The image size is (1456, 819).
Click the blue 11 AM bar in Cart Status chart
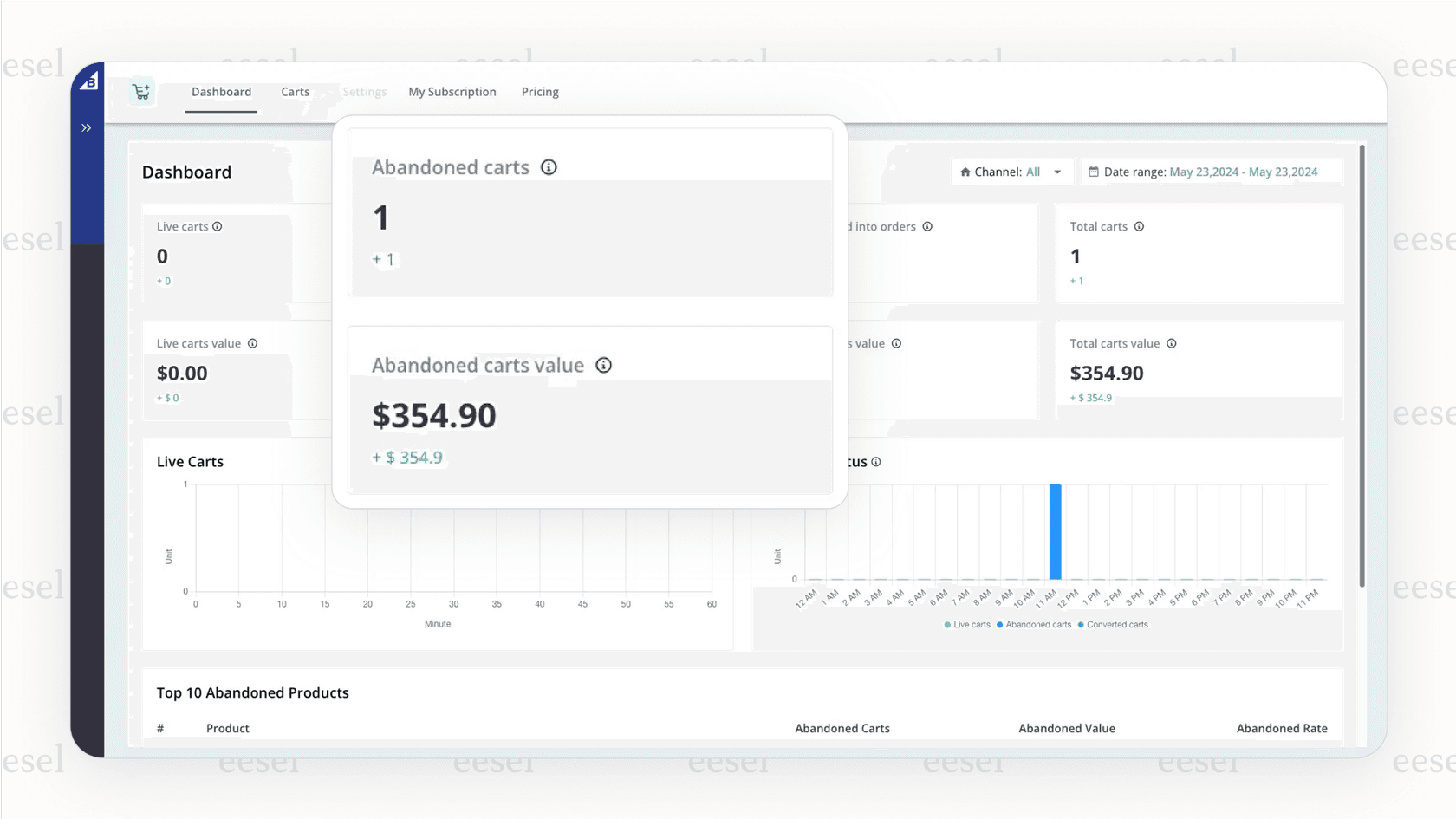tap(1055, 530)
